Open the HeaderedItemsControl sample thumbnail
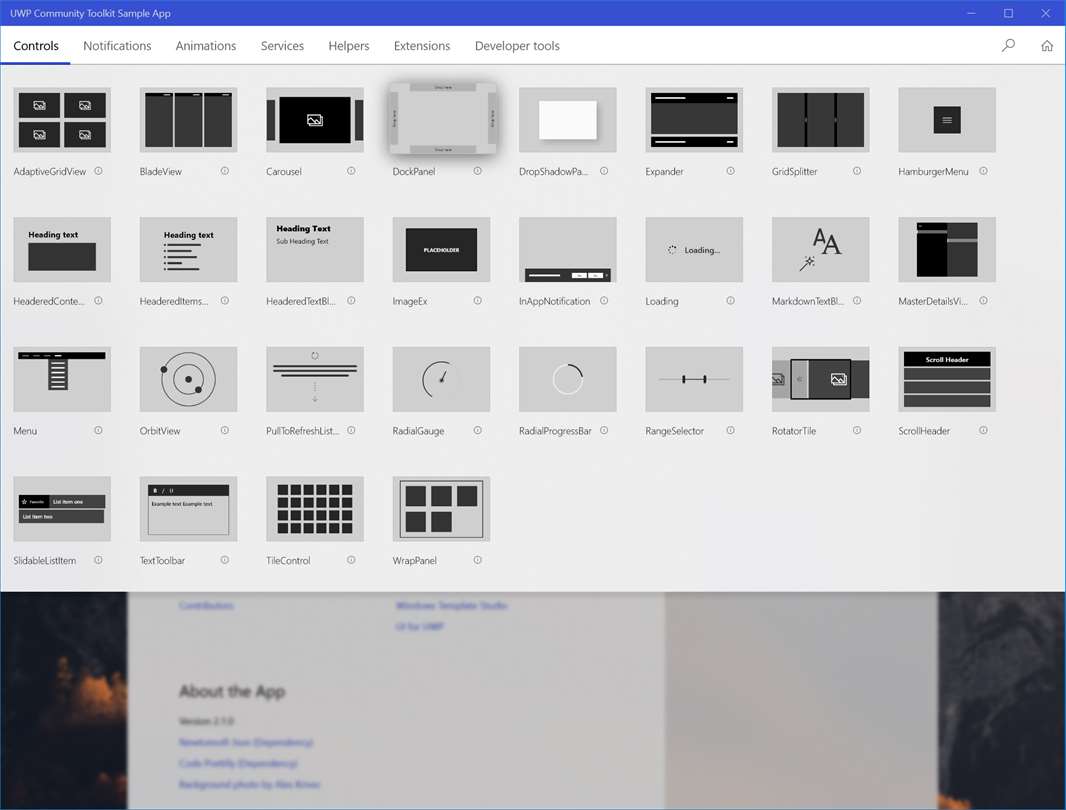1066x810 pixels. [x=188, y=250]
